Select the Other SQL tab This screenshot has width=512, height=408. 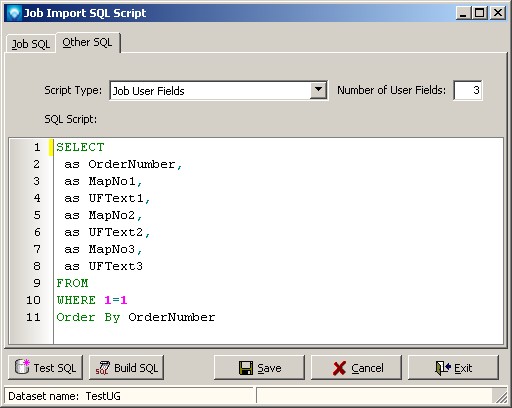pyautogui.click(x=87, y=42)
